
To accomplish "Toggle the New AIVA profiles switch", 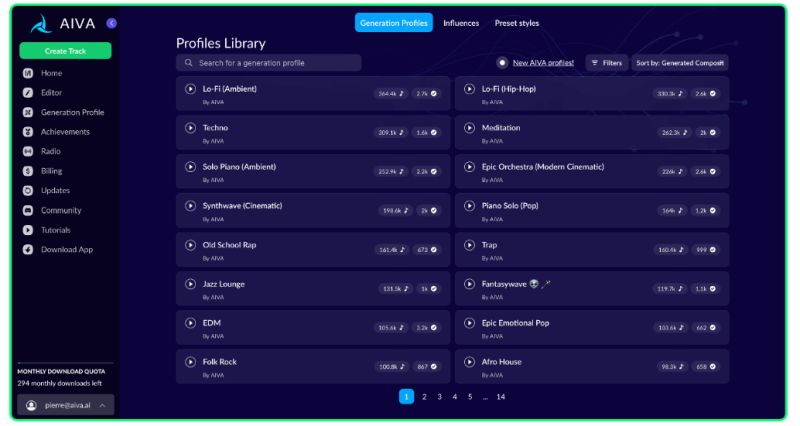I will [x=502, y=62].
